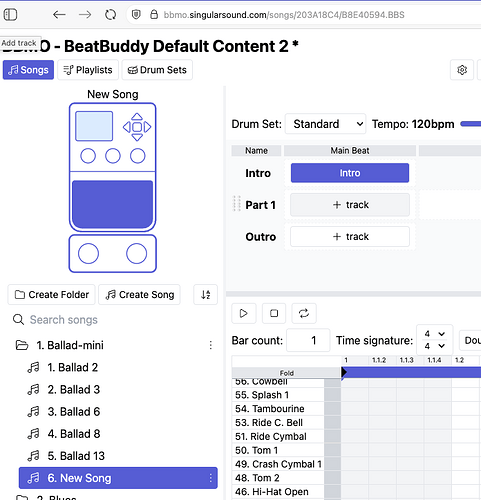
Task: Click the pedal's right arrow button
Action: (148, 127)
